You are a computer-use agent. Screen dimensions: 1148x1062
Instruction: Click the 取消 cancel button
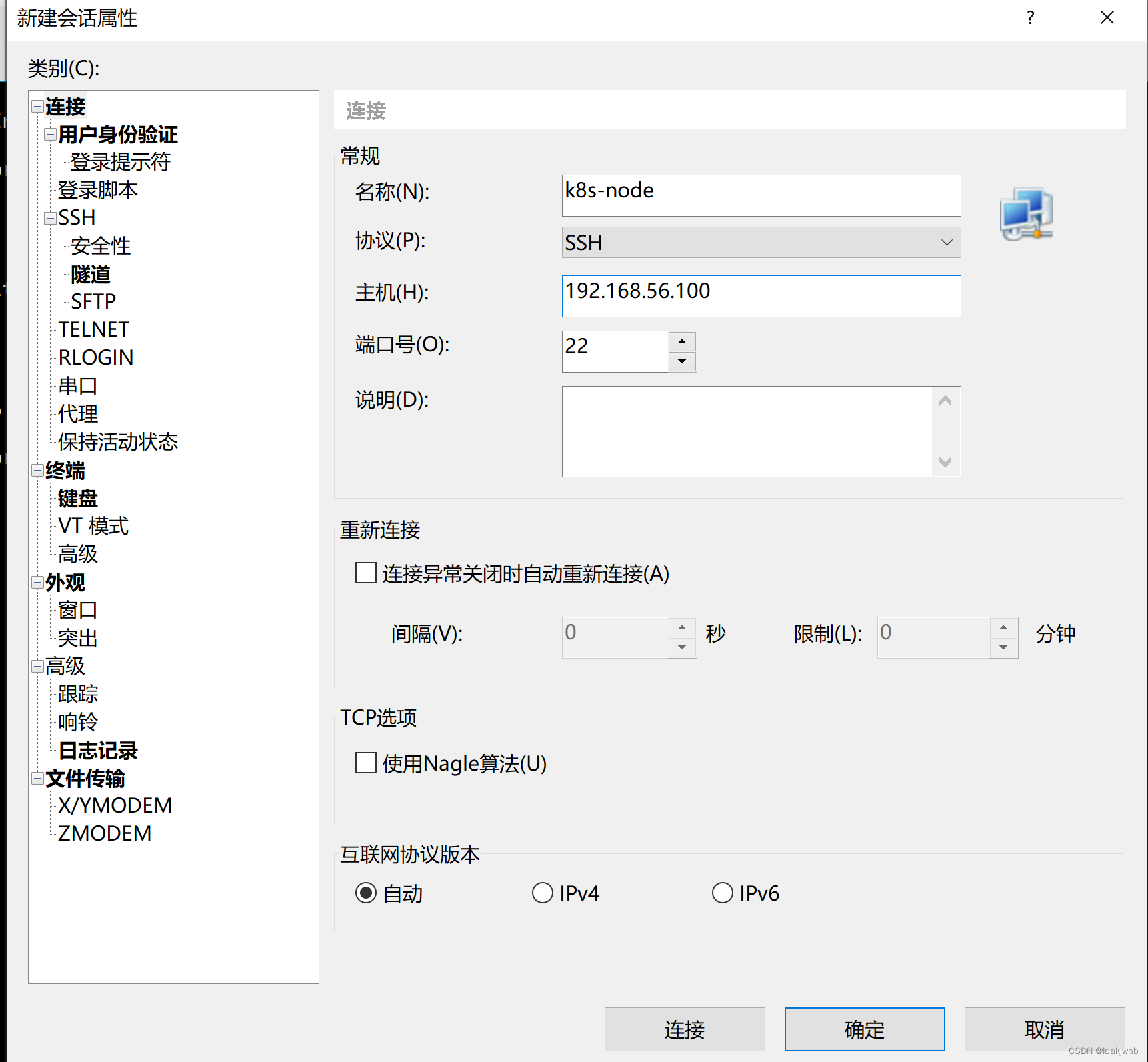[x=1043, y=1029]
